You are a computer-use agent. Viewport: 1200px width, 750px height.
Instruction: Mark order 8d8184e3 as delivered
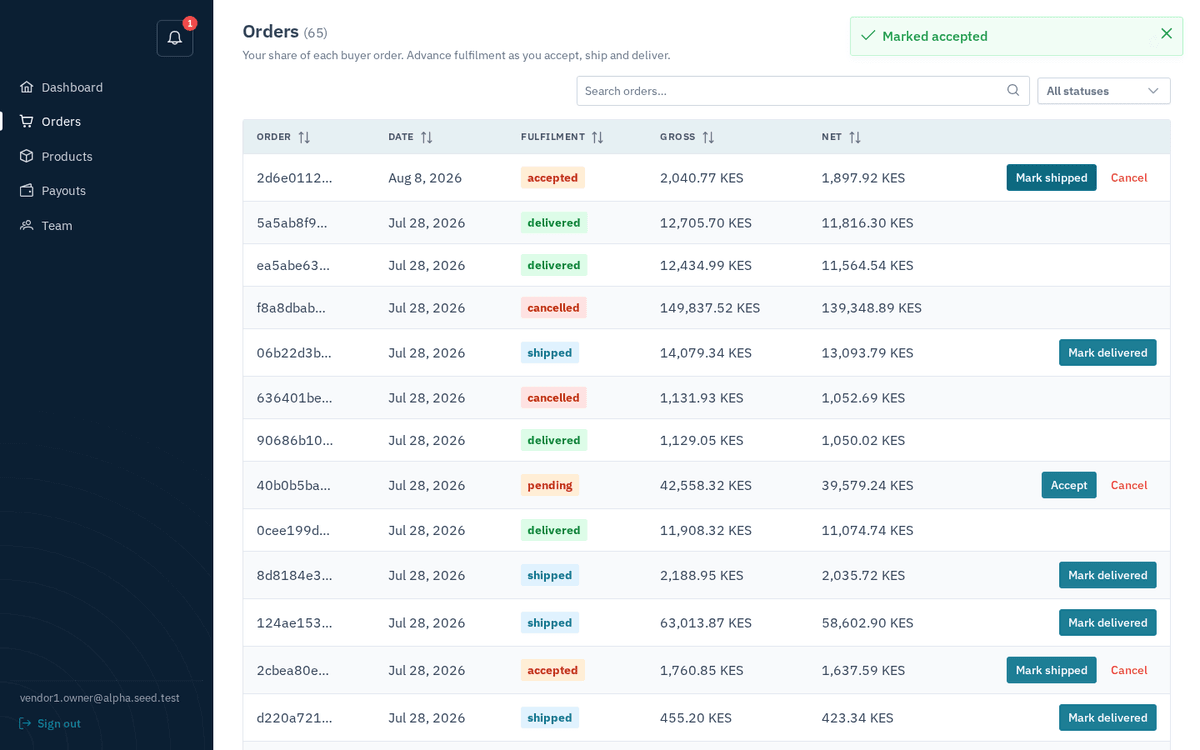click(x=1108, y=575)
